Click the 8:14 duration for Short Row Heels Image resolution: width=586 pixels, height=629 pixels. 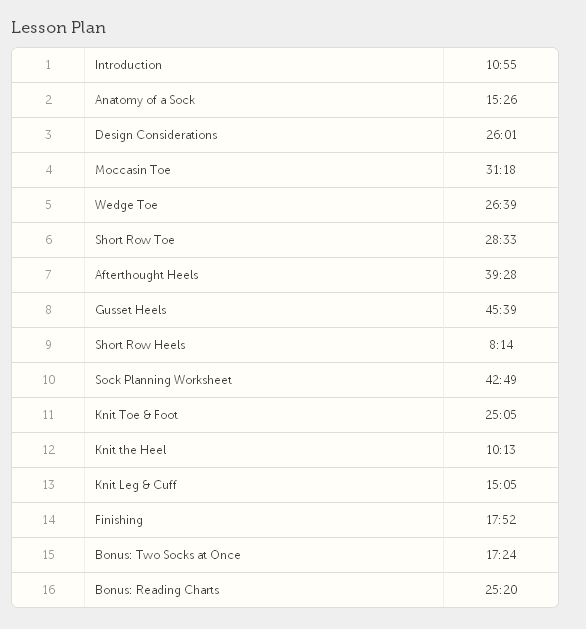501,345
